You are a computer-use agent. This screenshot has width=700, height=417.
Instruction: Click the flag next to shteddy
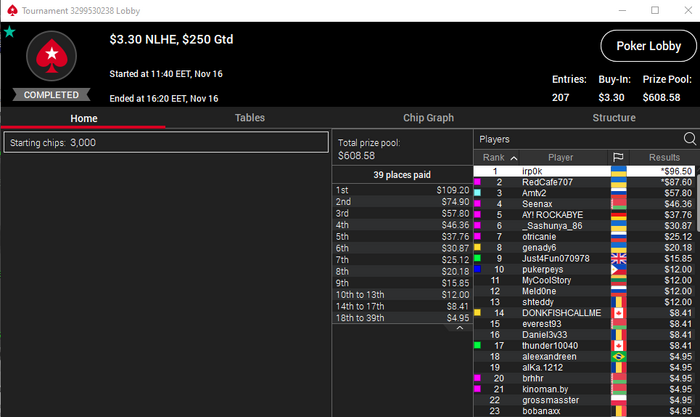pyautogui.click(x=618, y=302)
